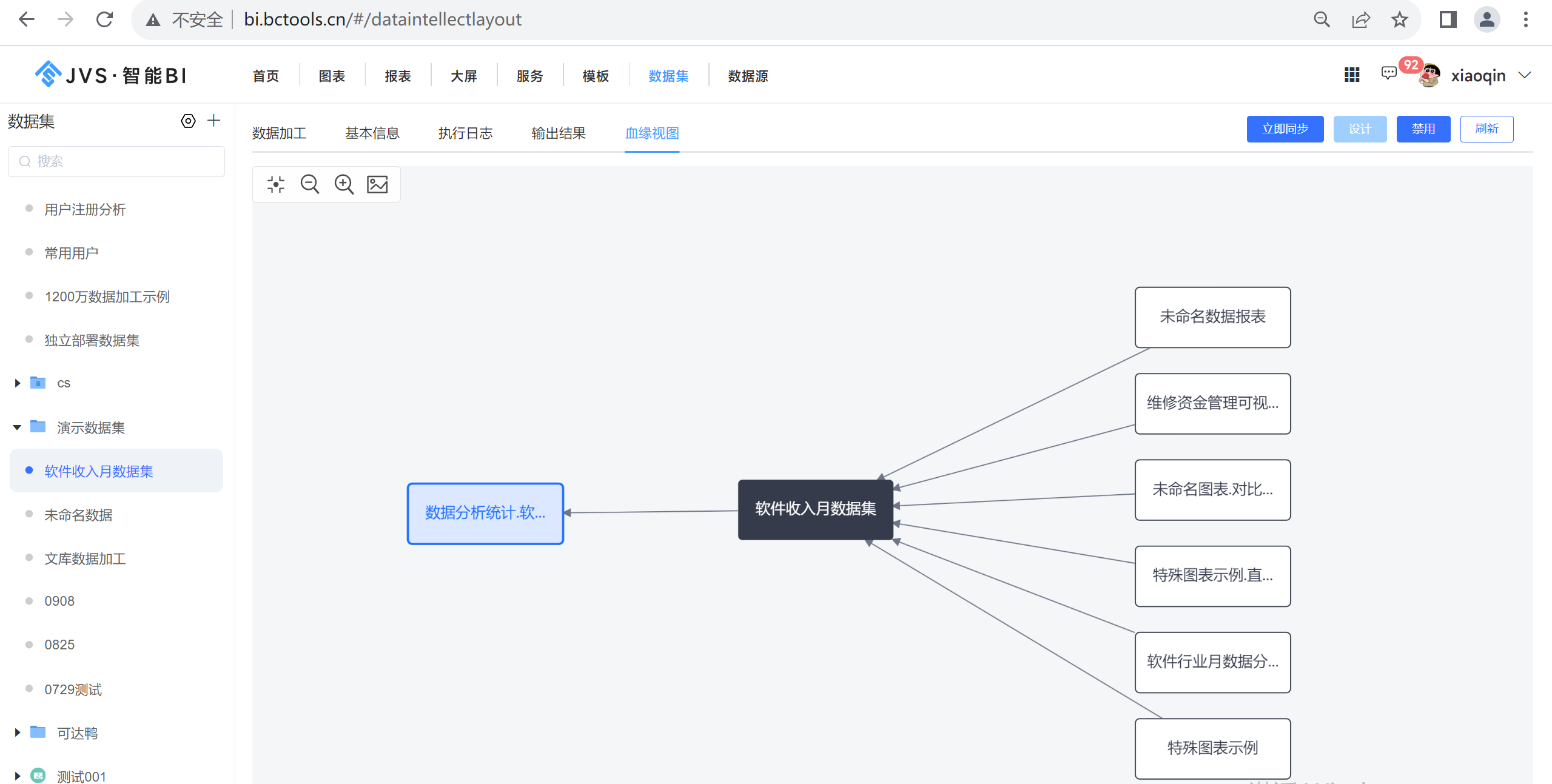
Task: Select dataset 0729测试 in sidebar
Action: 73,689
